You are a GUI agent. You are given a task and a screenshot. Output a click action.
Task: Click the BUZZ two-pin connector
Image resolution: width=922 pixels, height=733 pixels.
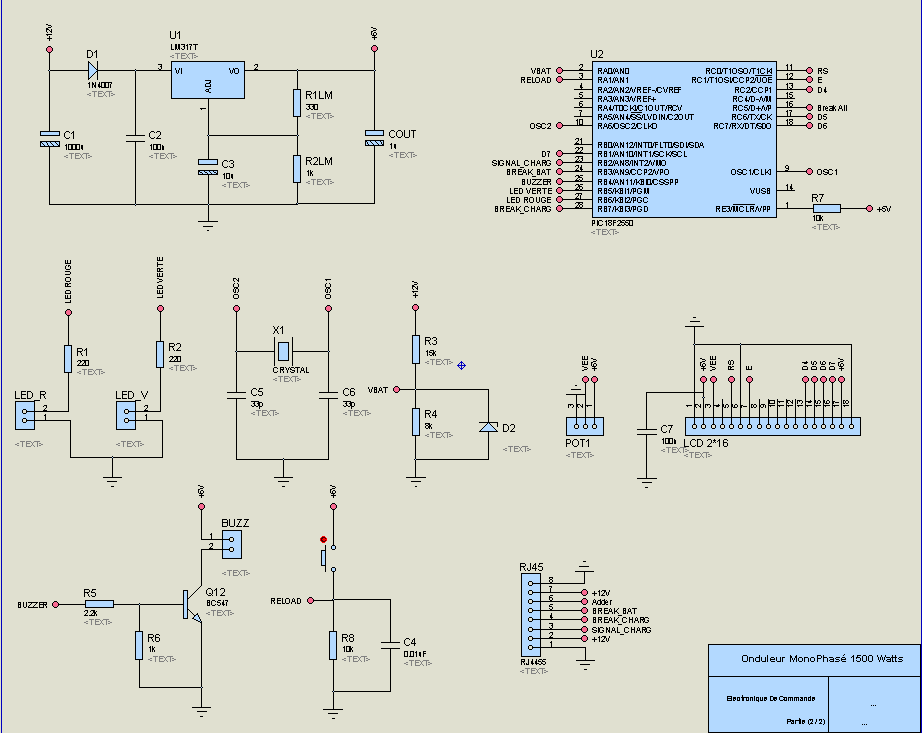(x=232, y=544)
